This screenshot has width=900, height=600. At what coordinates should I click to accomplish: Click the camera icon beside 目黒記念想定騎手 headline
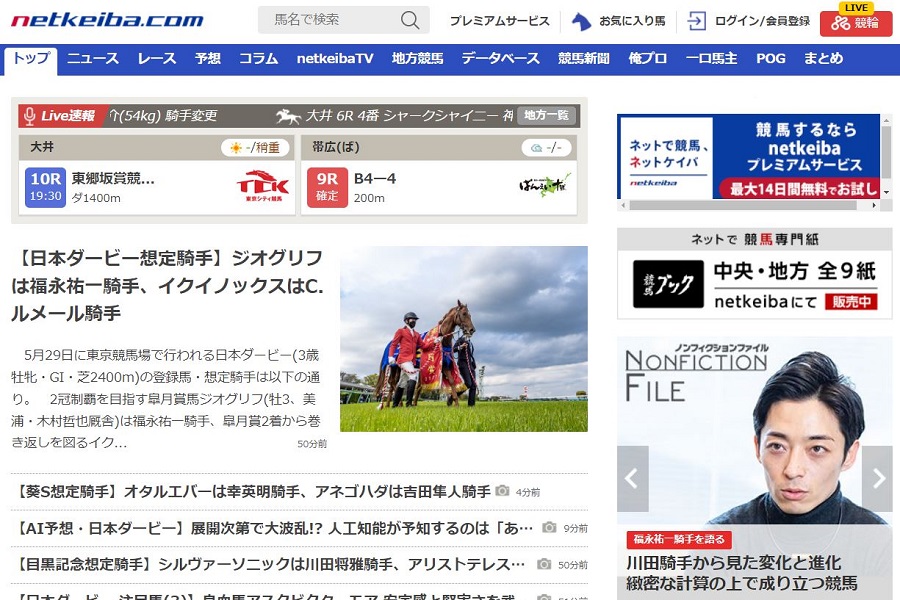[x=544, y=564]
